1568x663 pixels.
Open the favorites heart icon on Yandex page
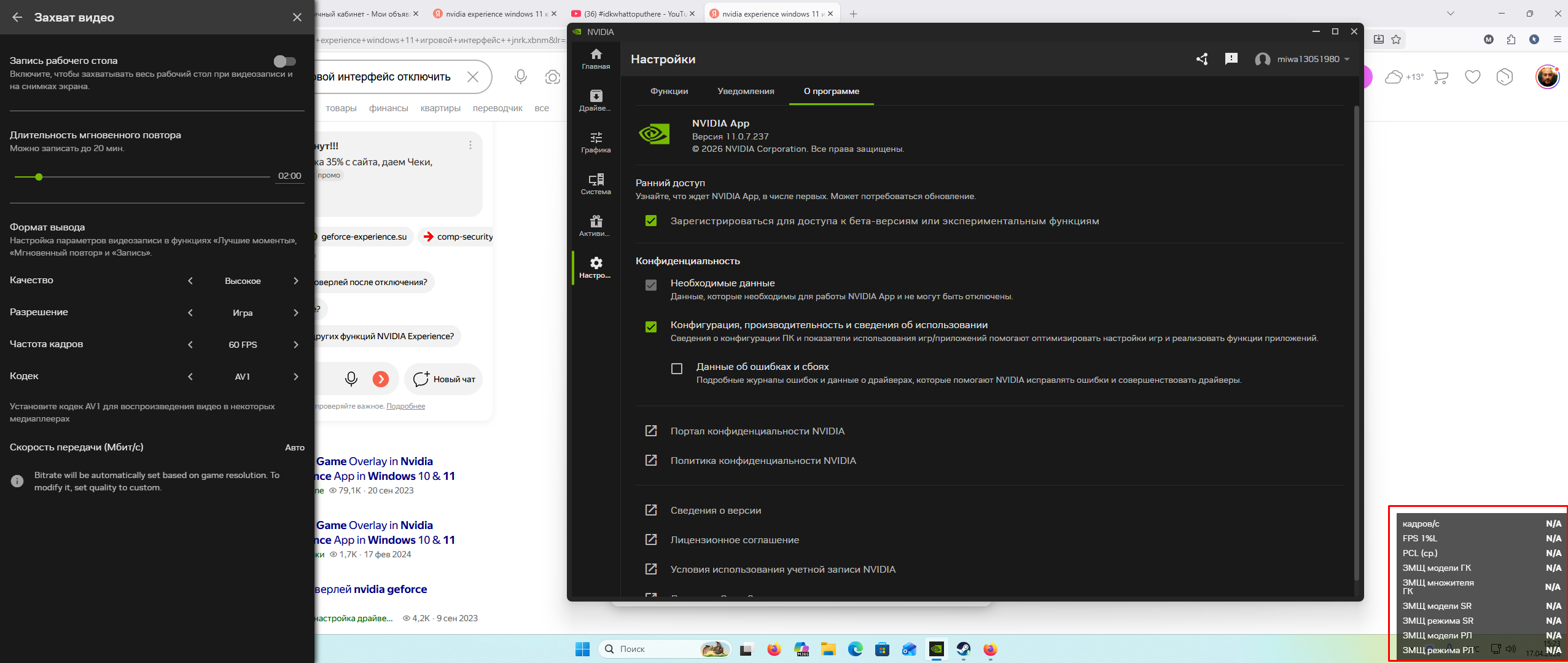(1473, 77)
